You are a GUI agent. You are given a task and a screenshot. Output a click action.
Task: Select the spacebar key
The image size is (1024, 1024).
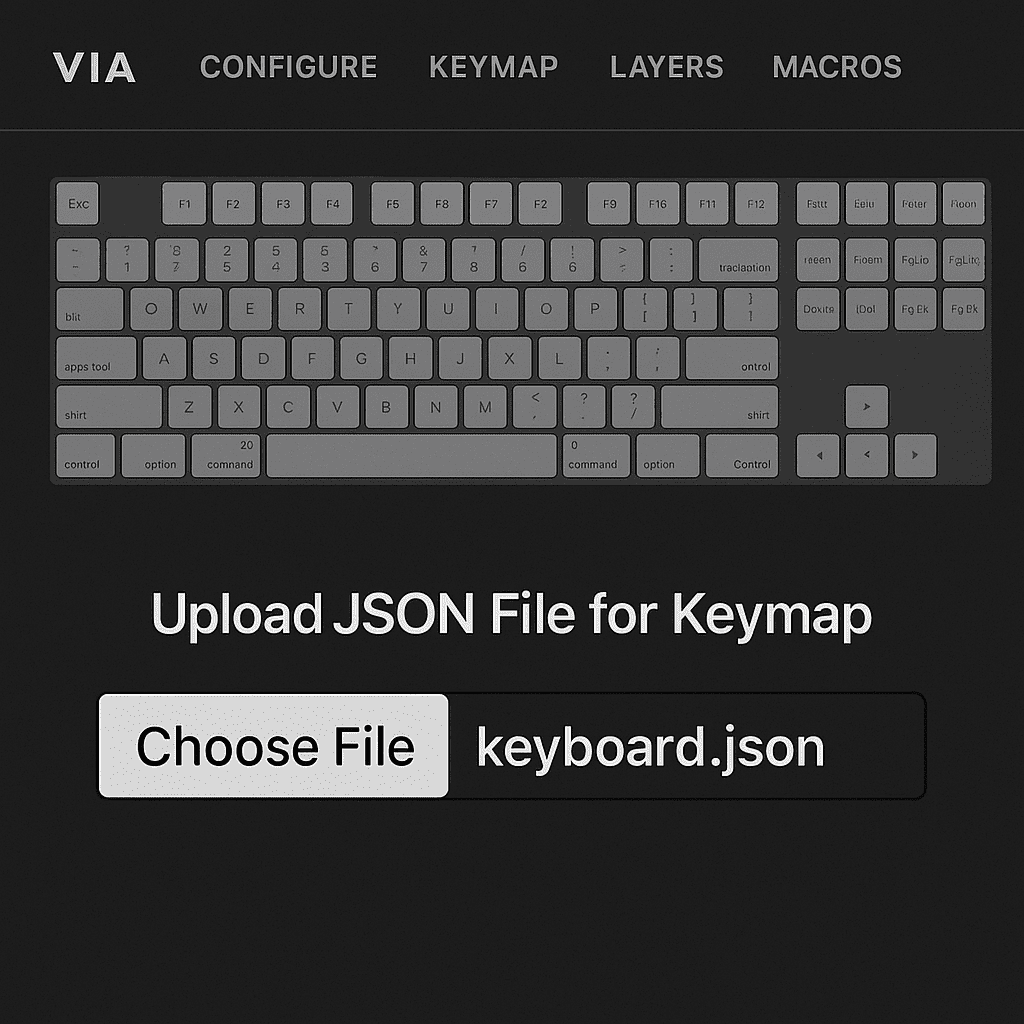coord(411,455)
